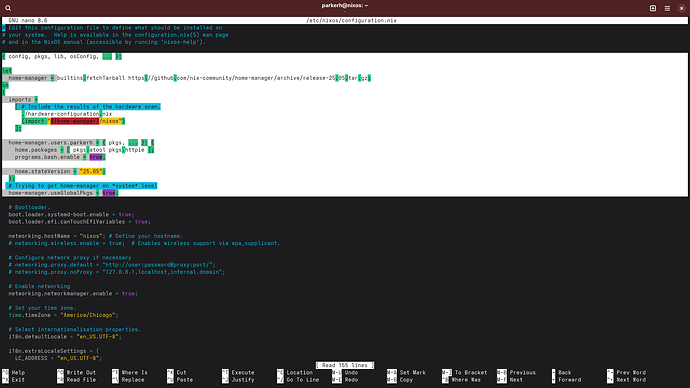The width and height of the screenshot is (690, 388).
Task: Click the Write Out shortcut label
Action: 81,373
